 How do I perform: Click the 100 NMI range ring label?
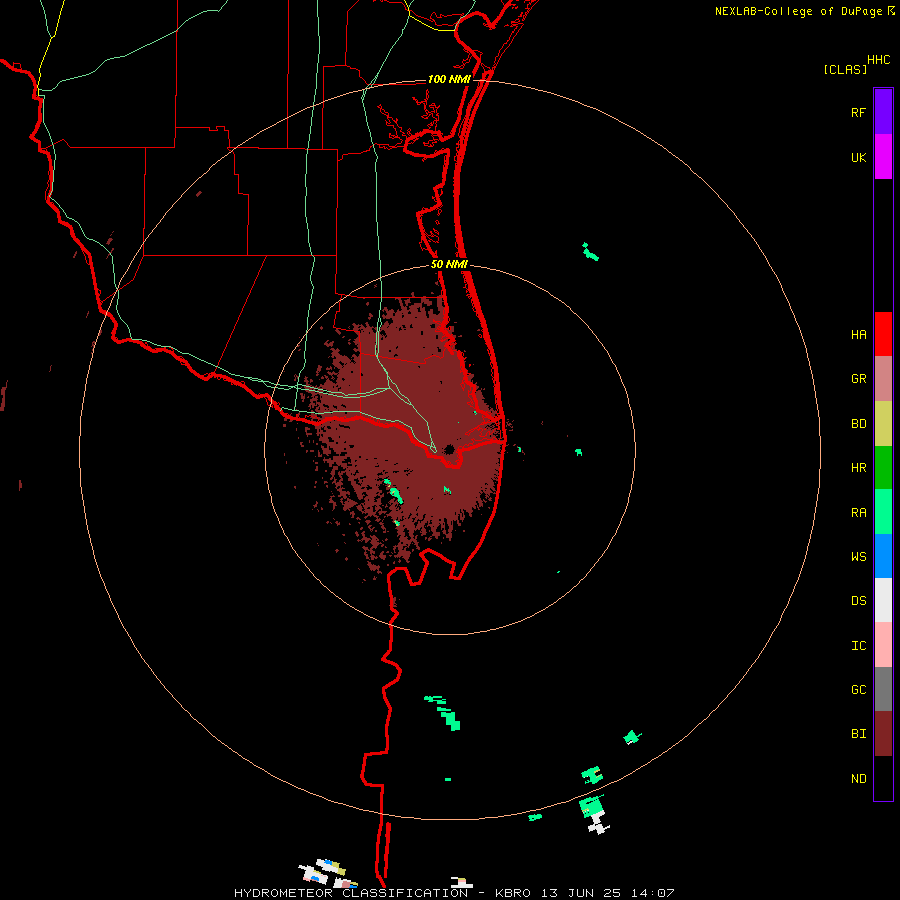pyautogui.click(x=449, y=79)
